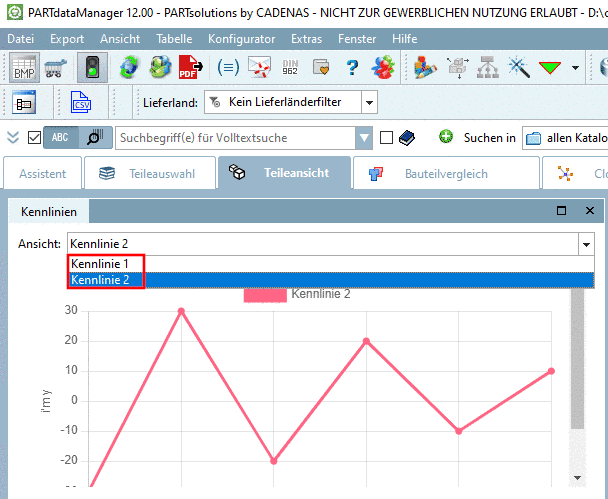Viewport: 608px width, 499px height.
Task: Open the Tabelle menu
Action: tap(174, 39)
